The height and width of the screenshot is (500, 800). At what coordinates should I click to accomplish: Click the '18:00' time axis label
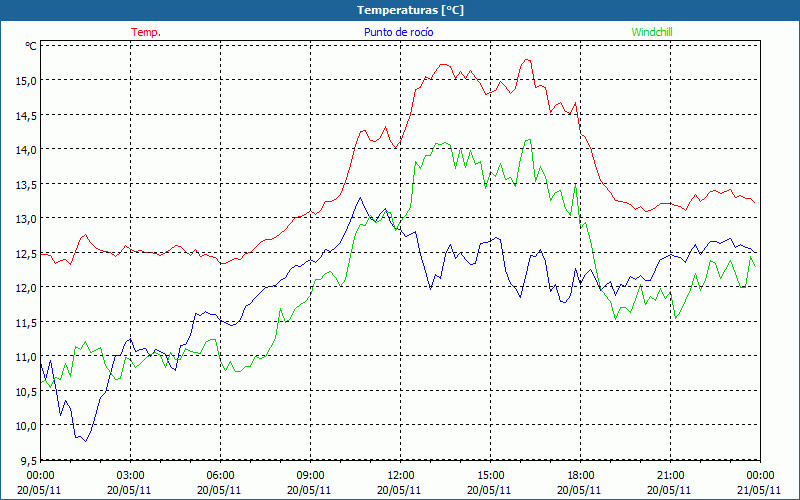point(581,476)
